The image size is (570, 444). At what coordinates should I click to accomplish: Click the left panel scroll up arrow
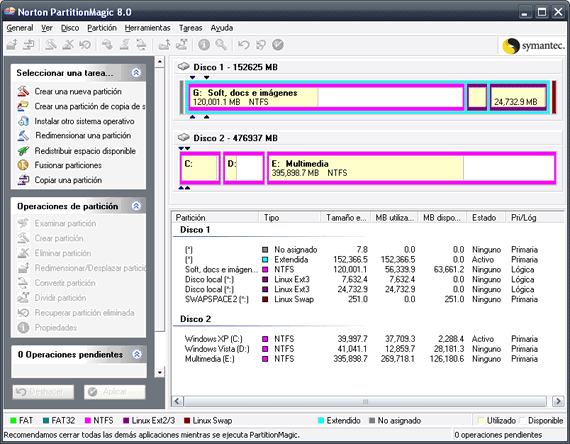click(x=160, y=61)
